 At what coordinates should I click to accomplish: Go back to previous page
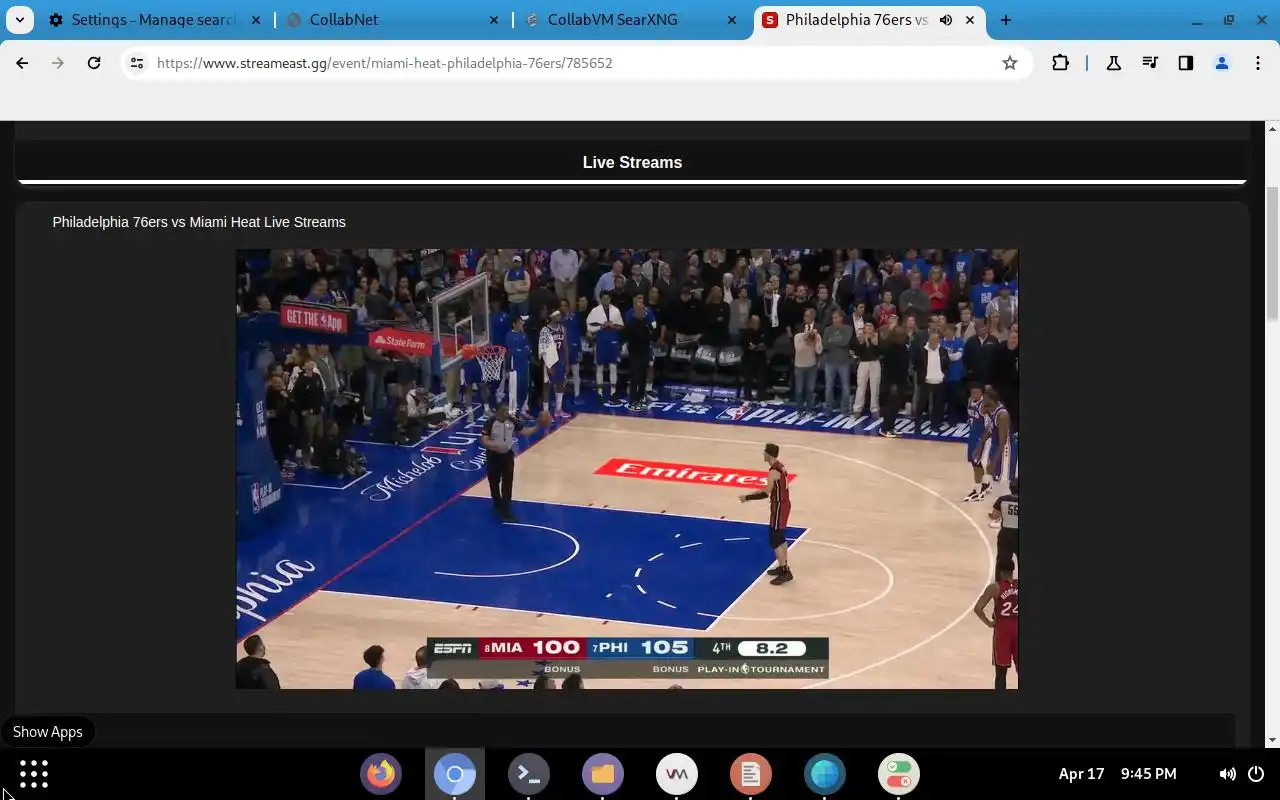pos(22,63)
